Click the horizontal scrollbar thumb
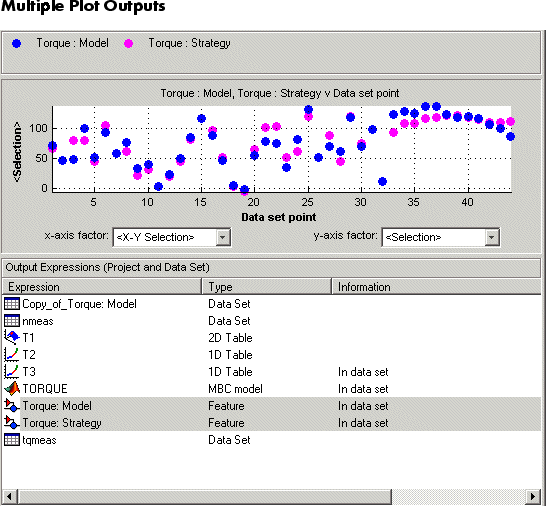The image size is (546, 506). (205, 496)
